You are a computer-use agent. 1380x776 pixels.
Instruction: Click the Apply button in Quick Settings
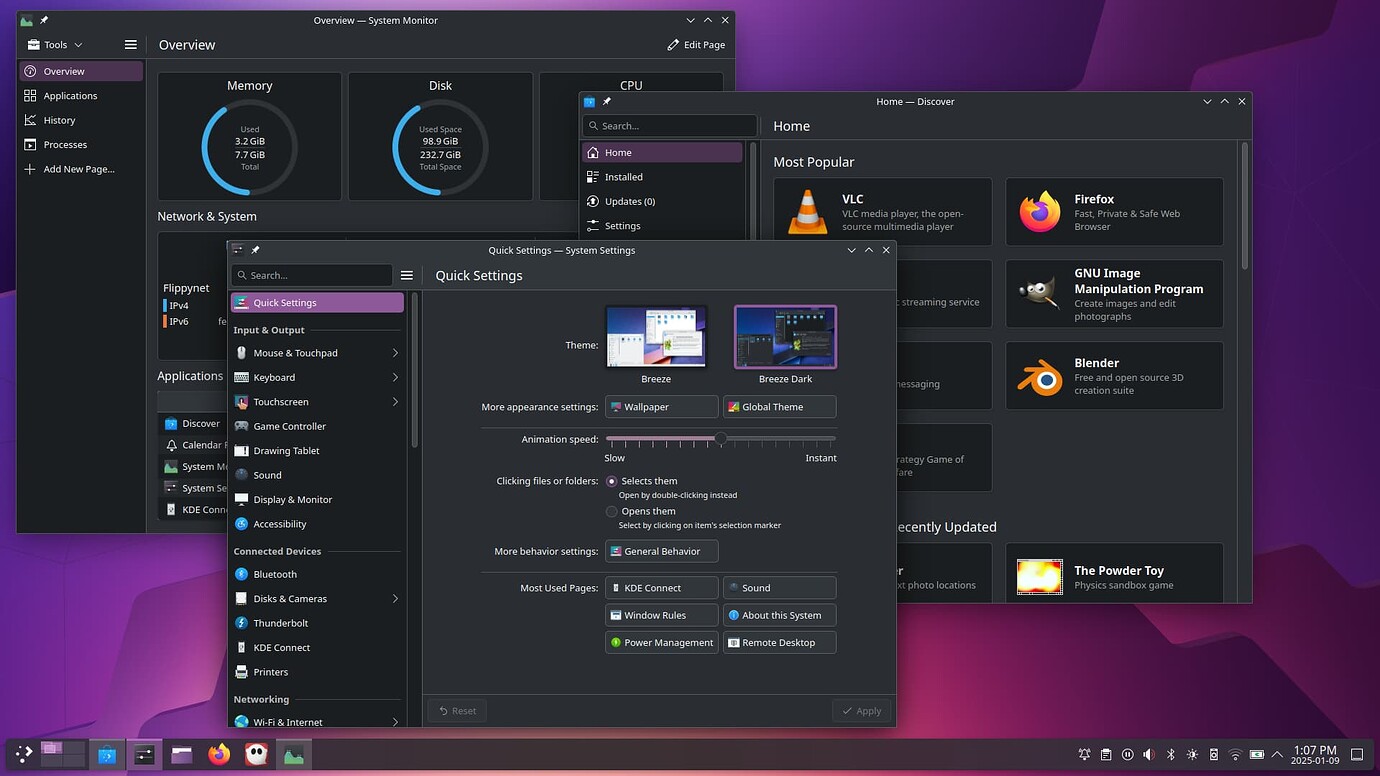click(x=861, y=710)
